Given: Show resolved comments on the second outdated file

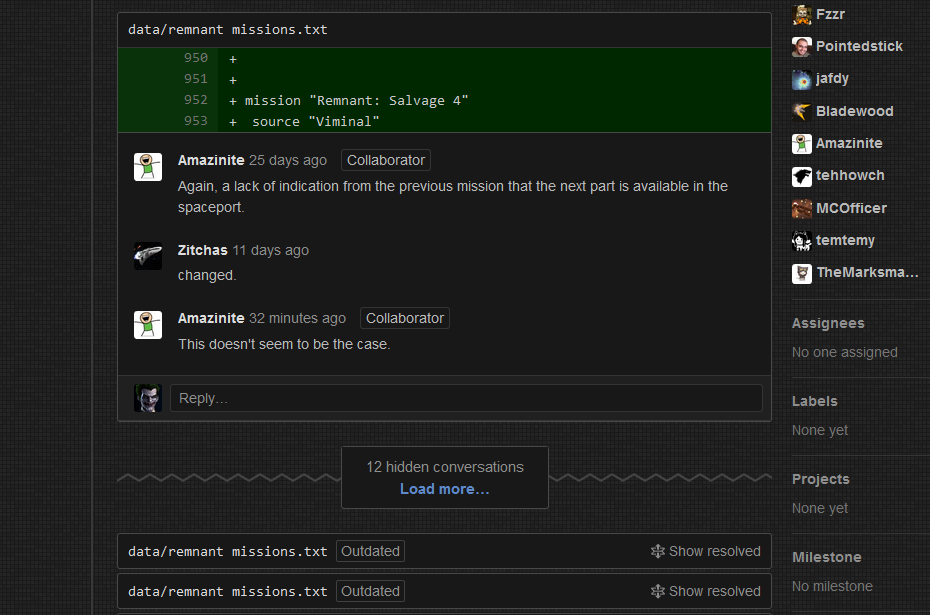Looking at the screenshot, I should (x=706, y=591).
